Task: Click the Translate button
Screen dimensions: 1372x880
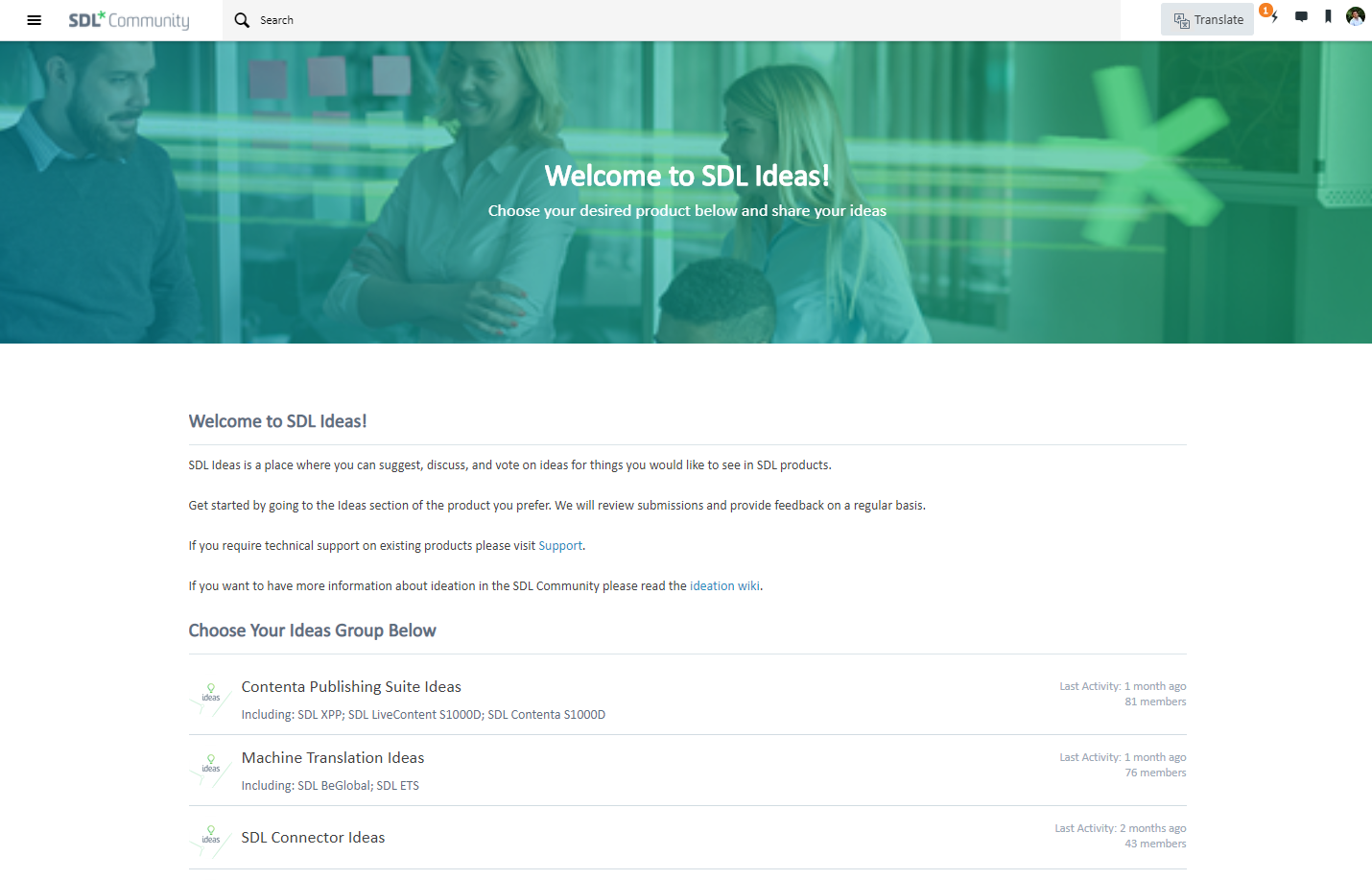Action: (1207, 19)
